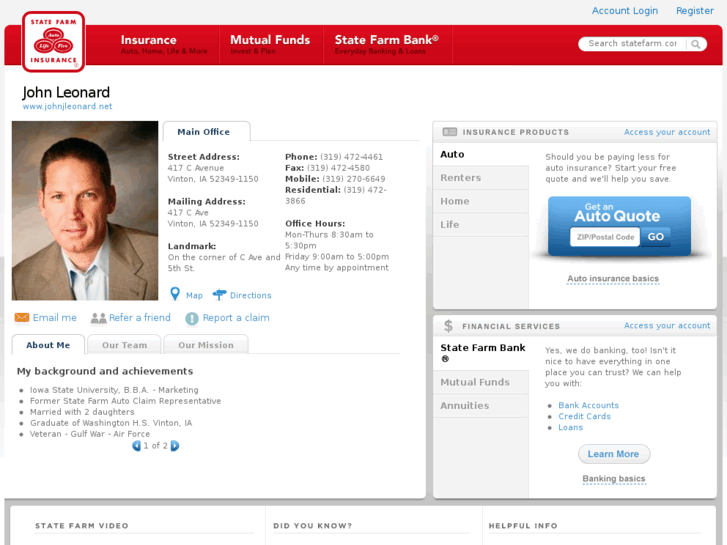Click the '1 of 2' page indicator text
This screenshot has width=727, height=545.
[x=155, y=446]
